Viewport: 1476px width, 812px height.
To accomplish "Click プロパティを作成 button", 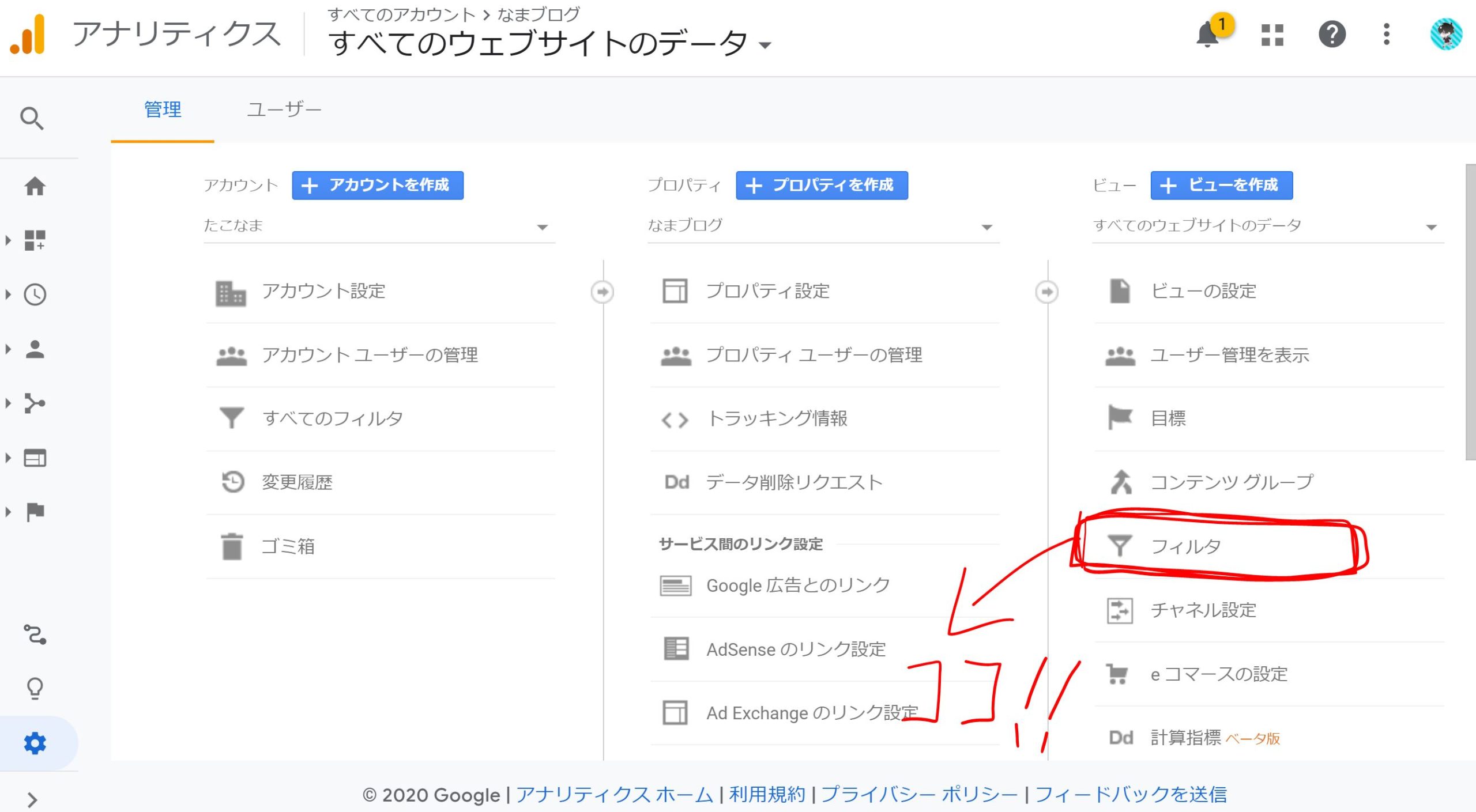I will (x=822, y=185).
